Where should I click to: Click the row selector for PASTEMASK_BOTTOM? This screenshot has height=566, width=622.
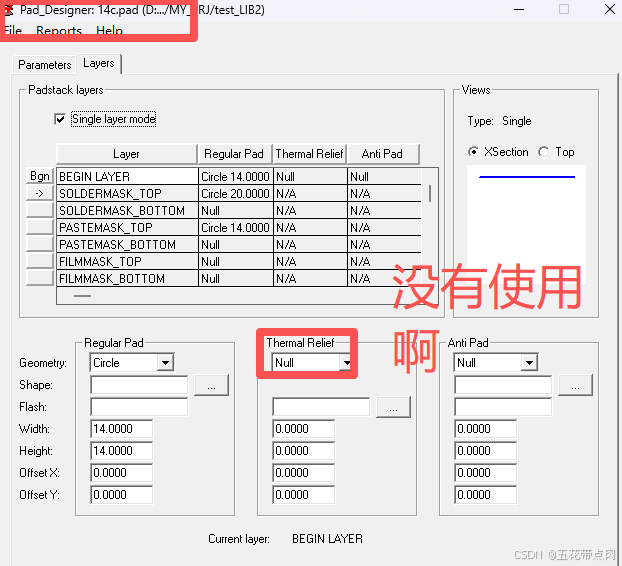pos(40,244)
